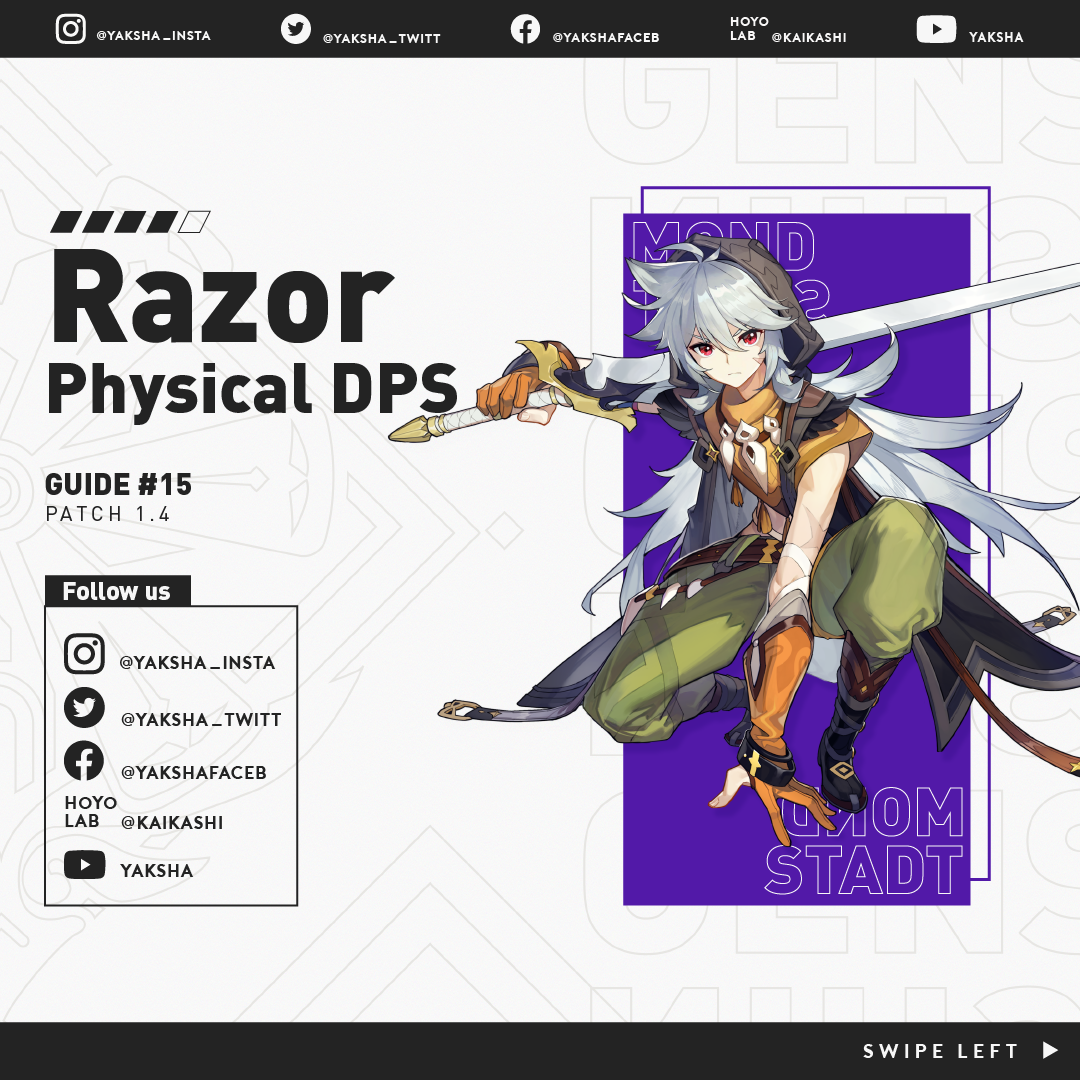Click the YouTube play icon beside YAKSHA
This screenshot has width=1080, height=1080.
click(87, 864)
